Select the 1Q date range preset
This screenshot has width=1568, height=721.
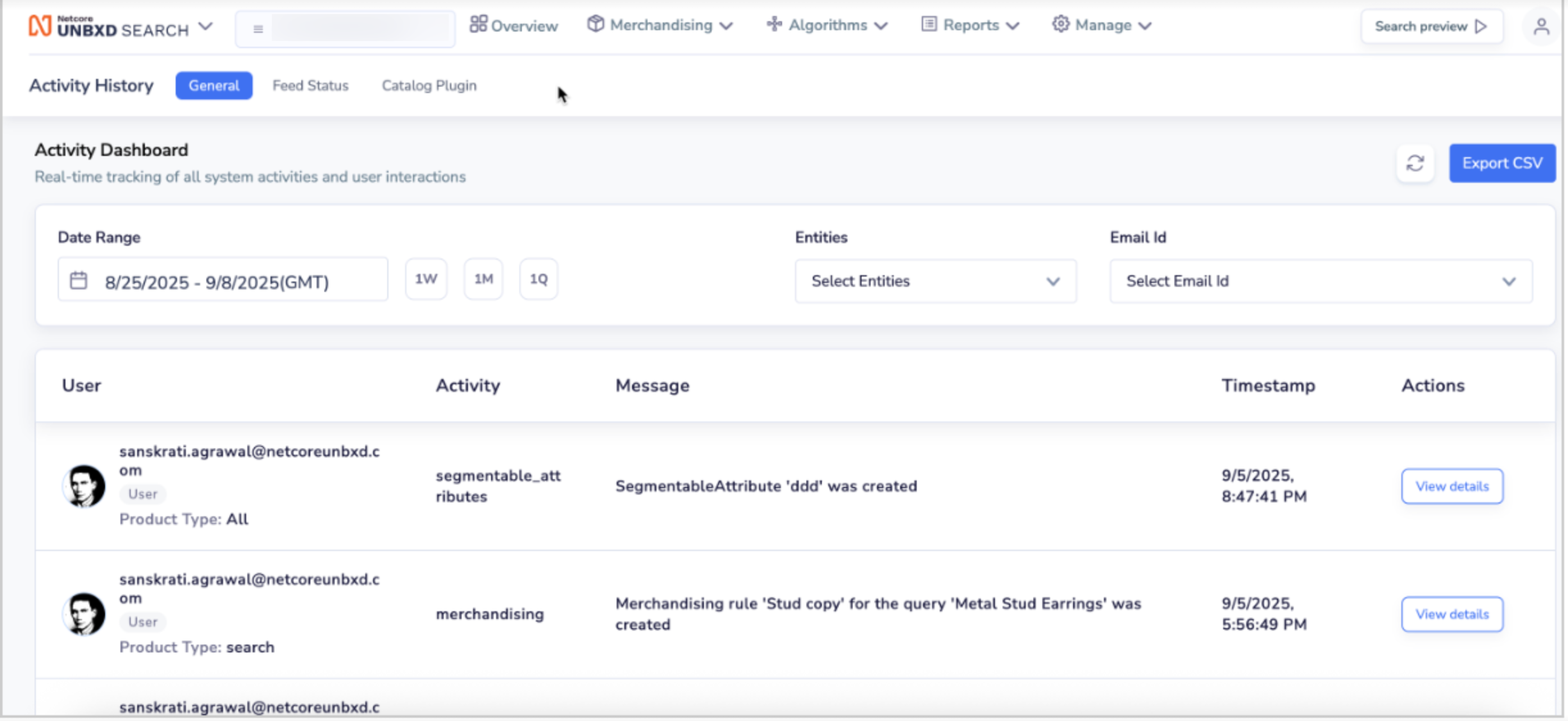pos(538,279)
